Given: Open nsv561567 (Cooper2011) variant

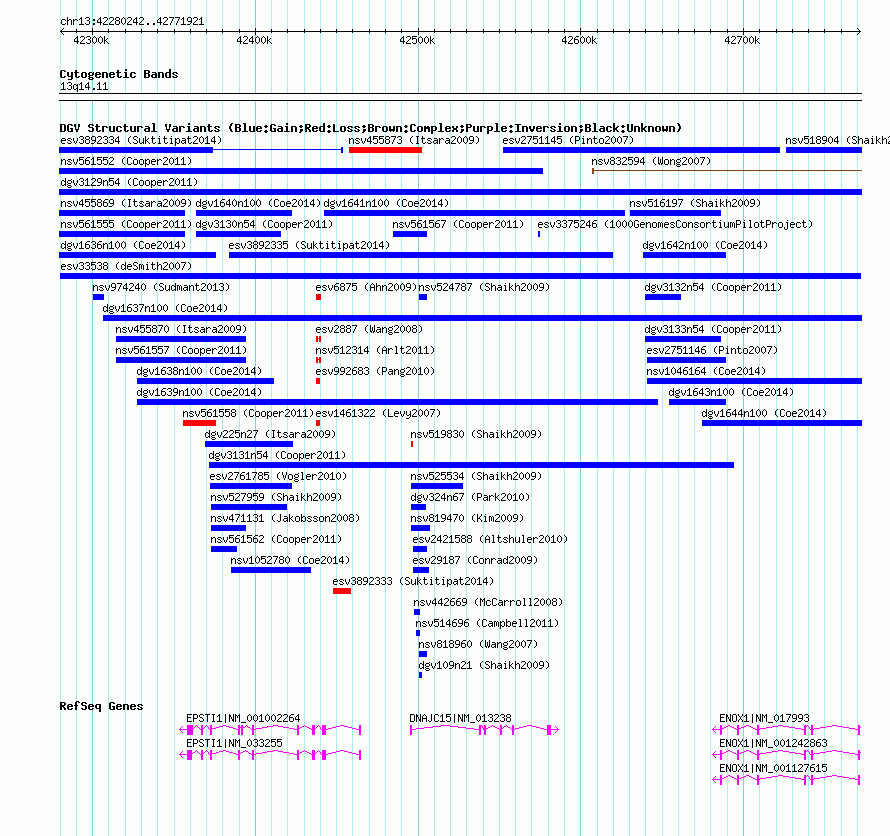Looking at the screenshot, I should point(410,234).
